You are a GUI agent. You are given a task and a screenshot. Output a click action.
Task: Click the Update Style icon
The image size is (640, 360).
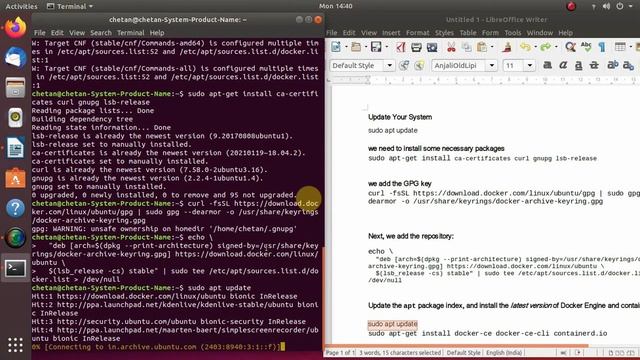coord(404,65)
